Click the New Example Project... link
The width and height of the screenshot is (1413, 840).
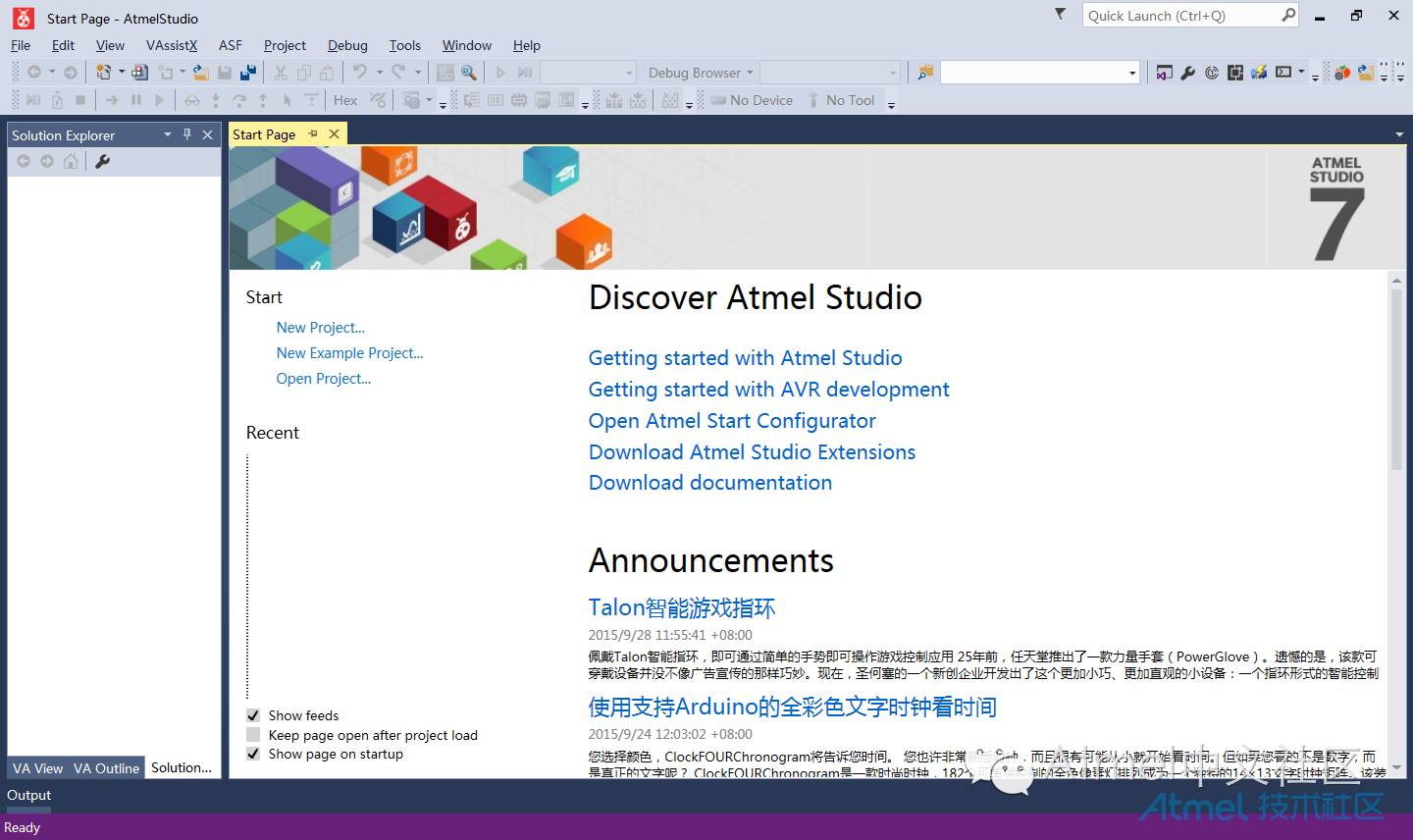349,353
